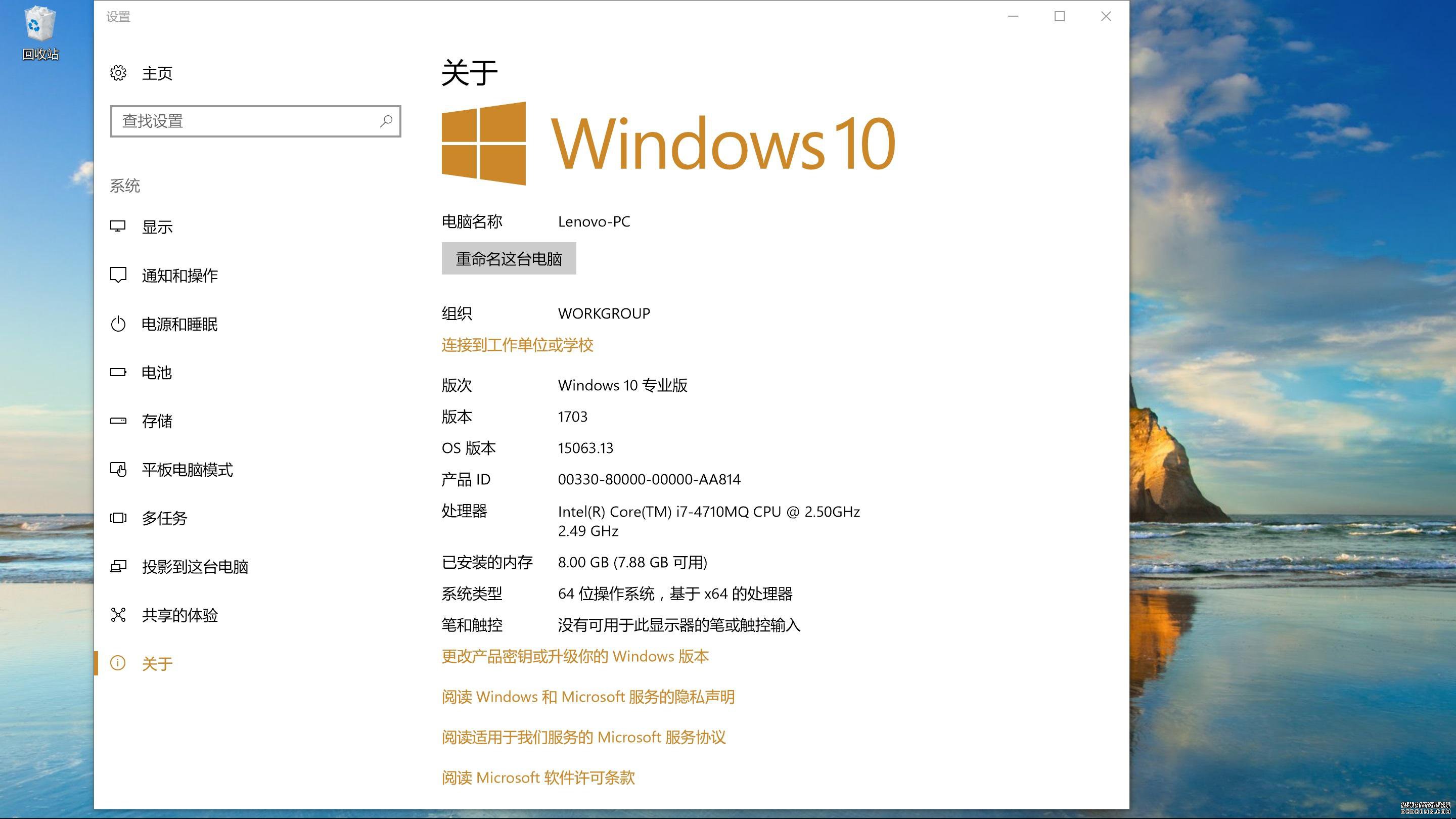Close the 设置 window
This screenshot has height=819, width=1456.
point(1106,16)
